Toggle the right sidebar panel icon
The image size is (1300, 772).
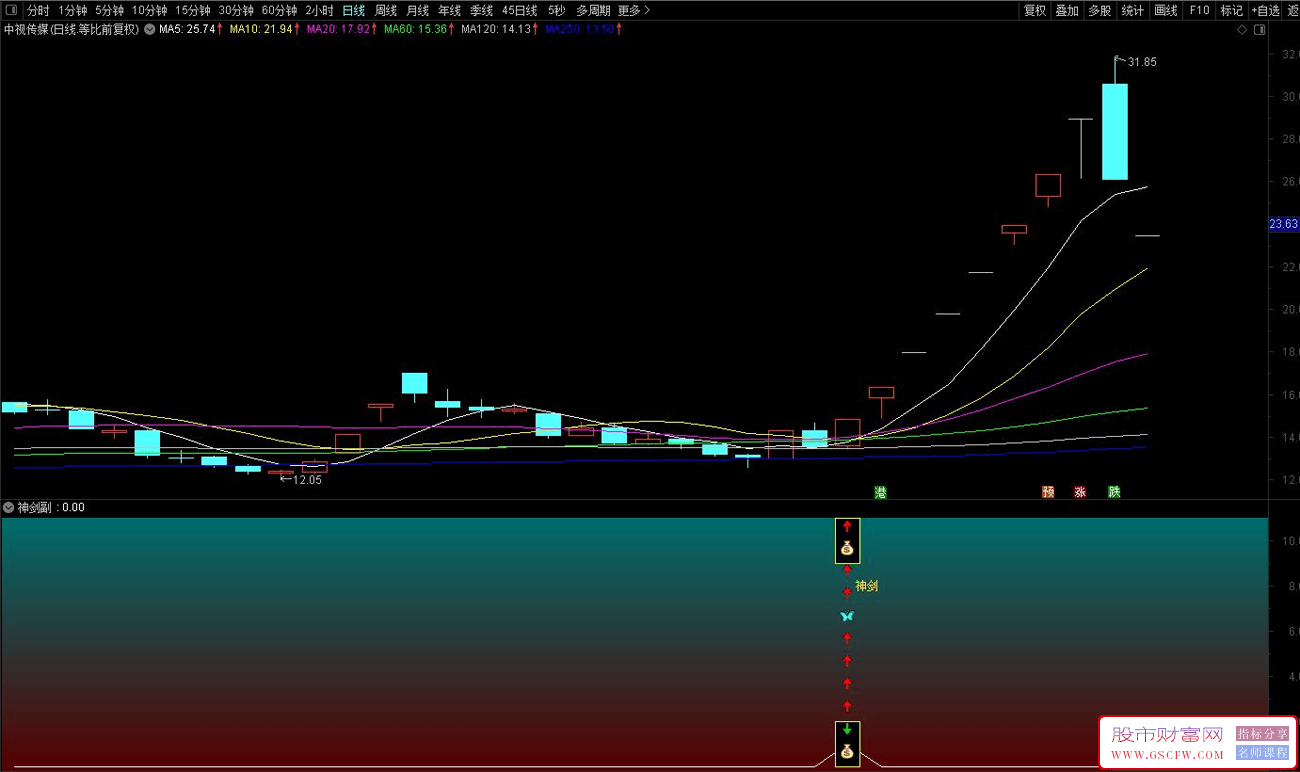[1260, 30]
